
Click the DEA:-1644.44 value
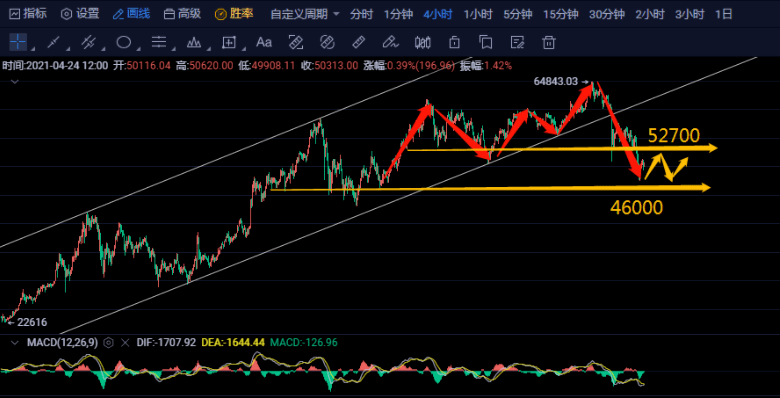point(232,342)
